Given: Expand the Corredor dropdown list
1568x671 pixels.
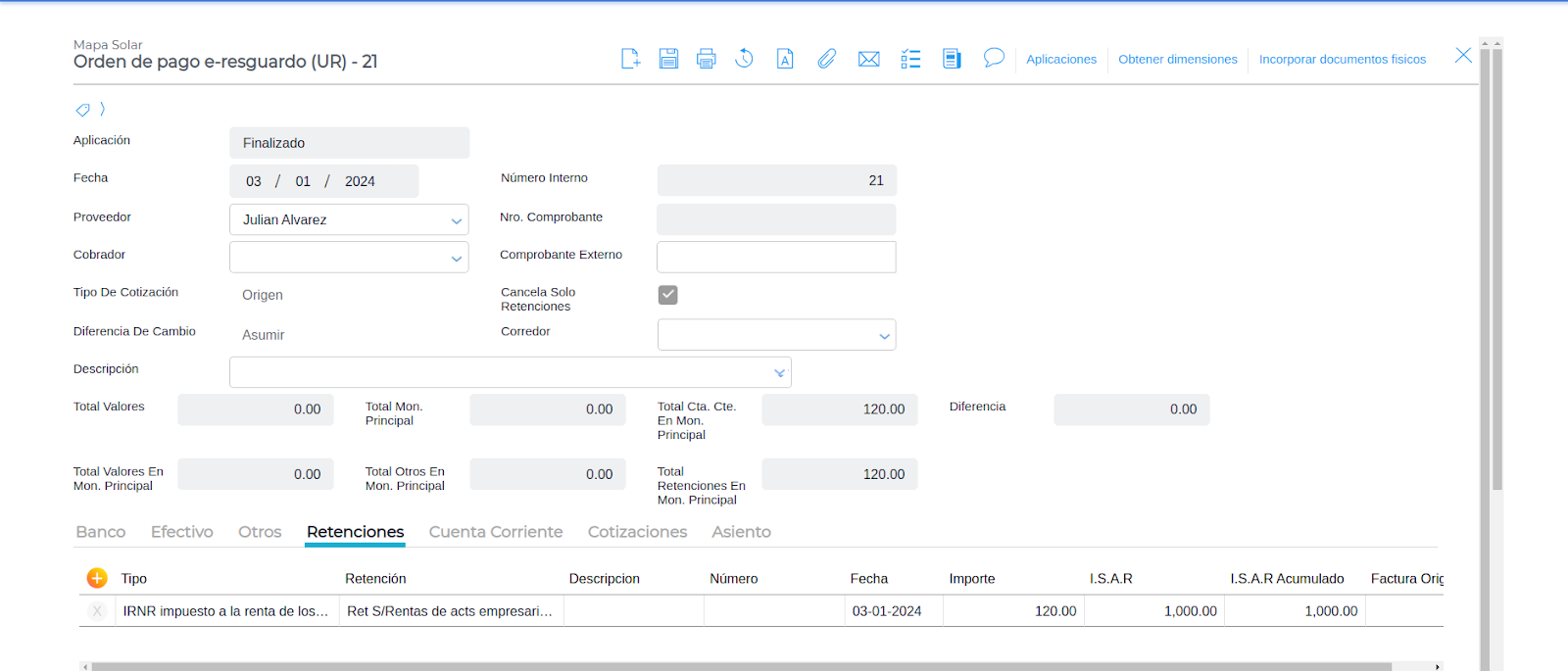Looking at the screenshot, I should tap(884, 336).
